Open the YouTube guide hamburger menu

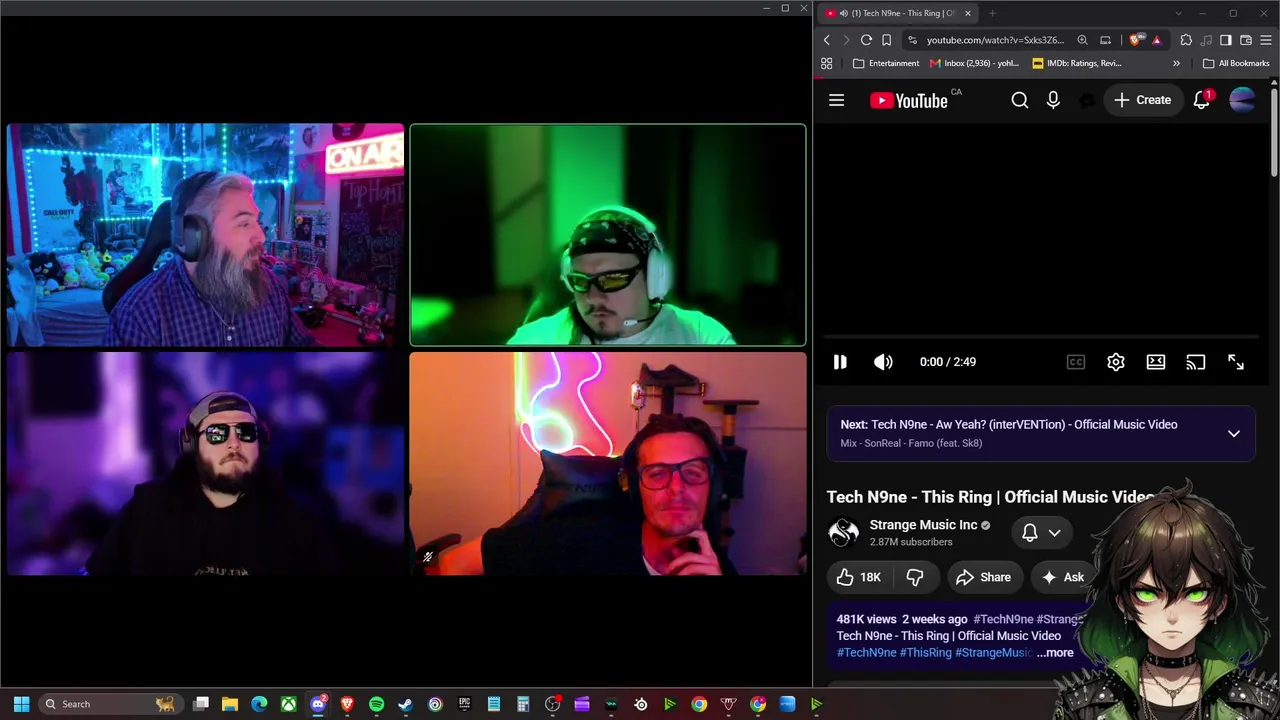coord(837,100)
